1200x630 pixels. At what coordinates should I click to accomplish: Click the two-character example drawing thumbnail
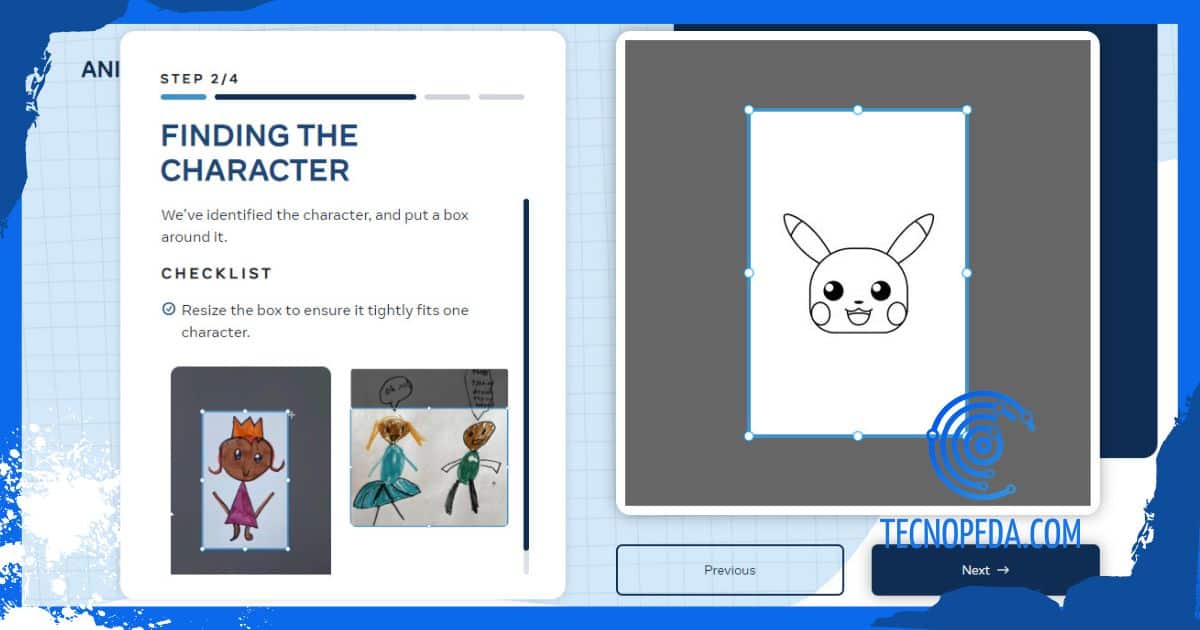pos(429,447)
